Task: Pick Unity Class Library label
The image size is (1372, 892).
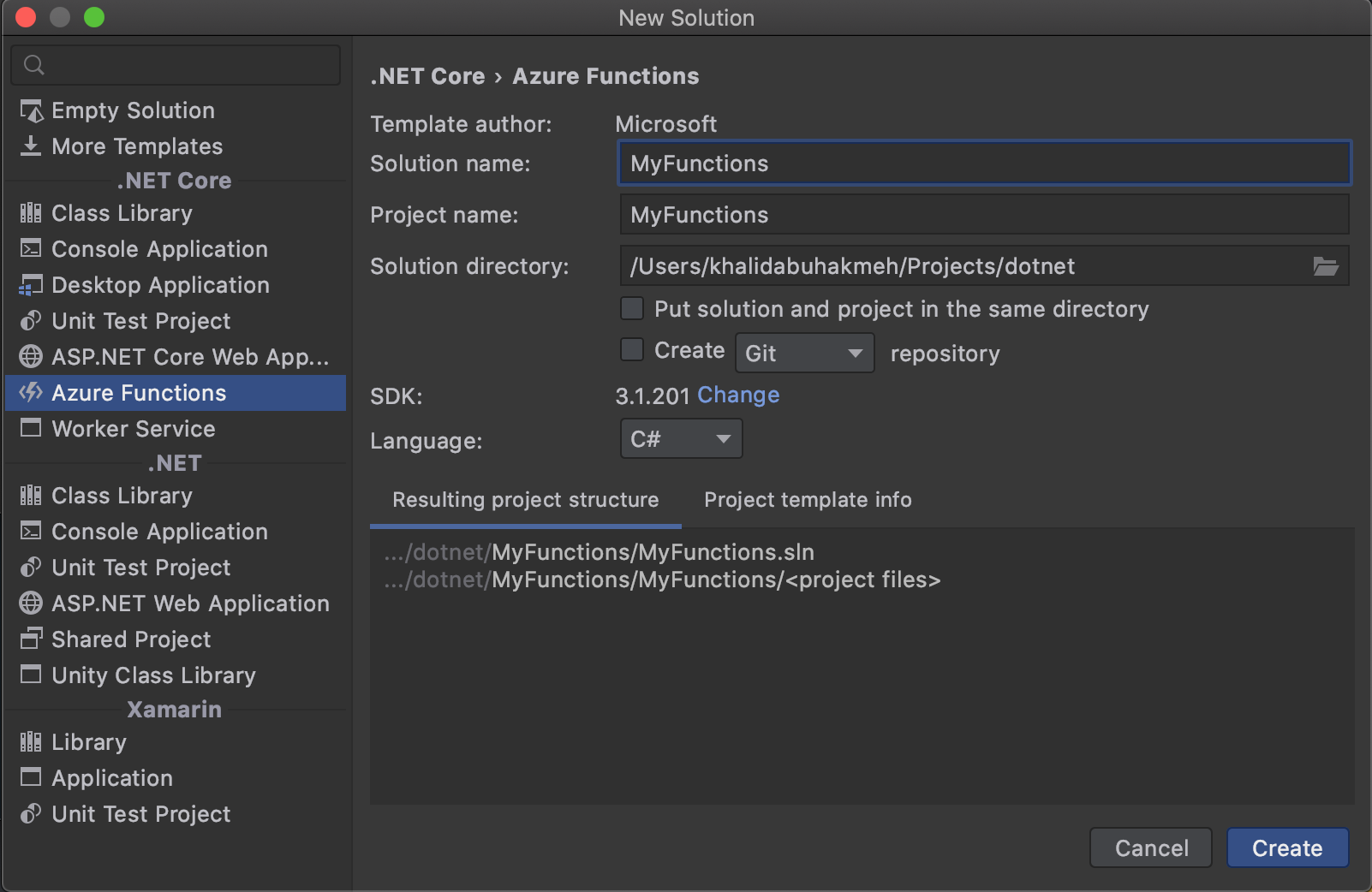Action: pyautogui.click(x=153, y=675)
